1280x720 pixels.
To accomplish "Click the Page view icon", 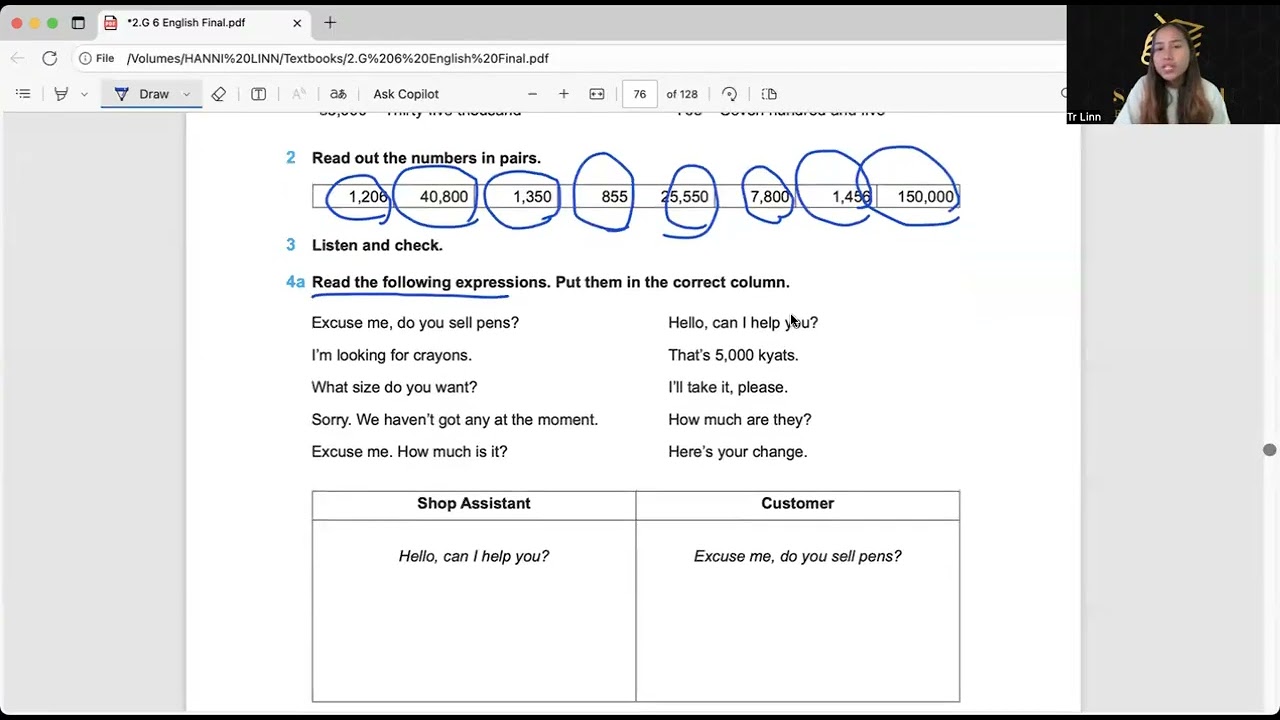I will tap(769, 94).
